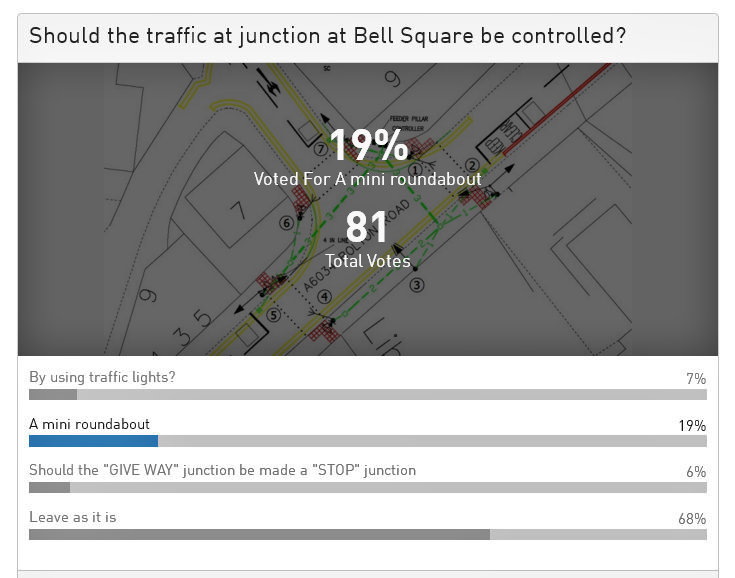
Task: Click circled marker 3 on the junction map
Action: coord(418,284)
